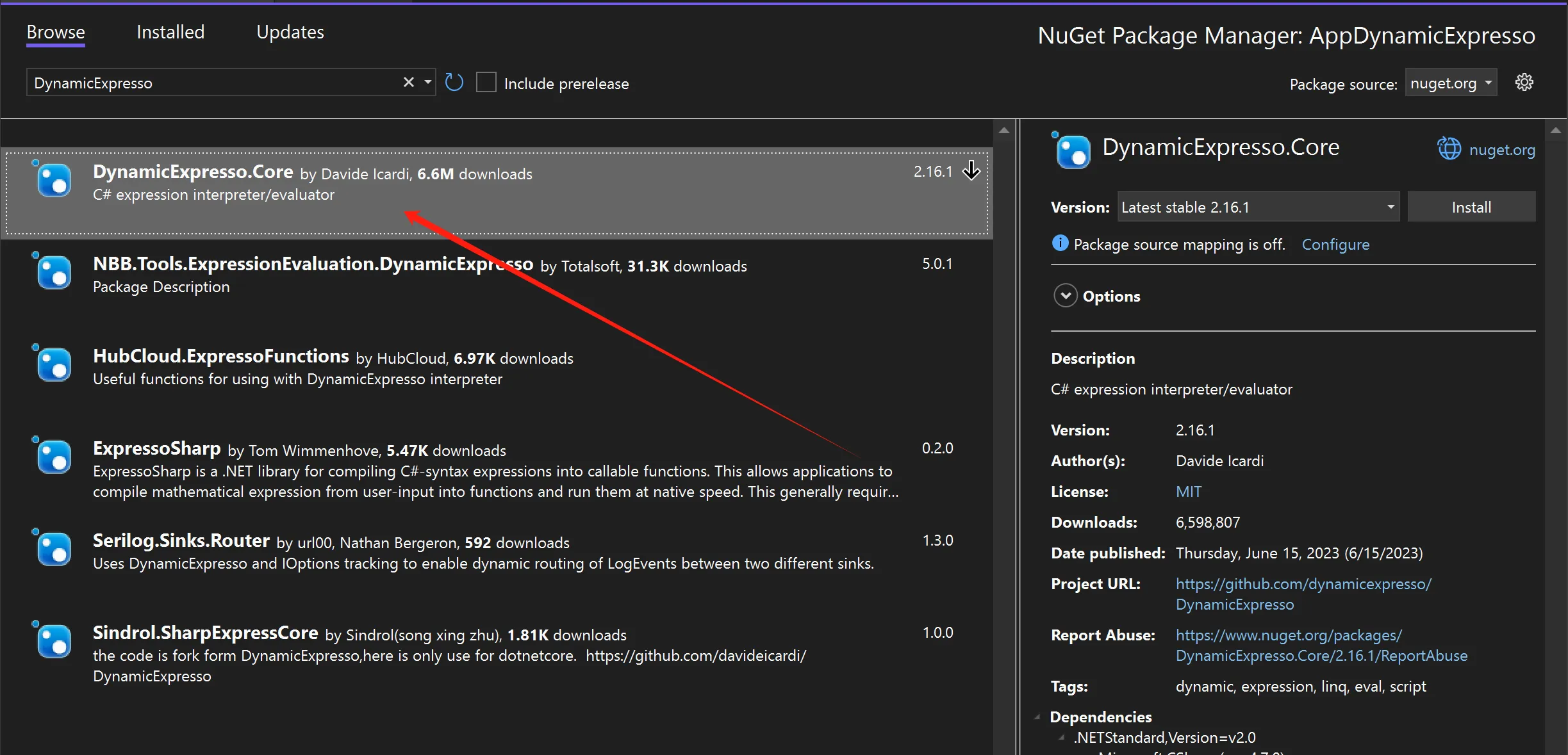This screenshot has height=755, width=1568.
Task: Click the Downloads value 6,598,807
Action: pyautogui.click(x=1208, y=523)
